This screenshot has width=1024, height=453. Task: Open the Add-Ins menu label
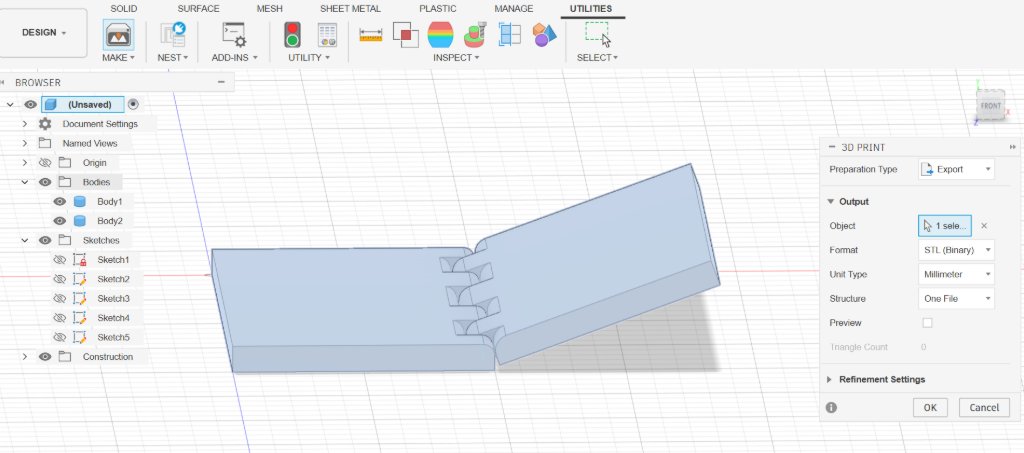point(234,57)
